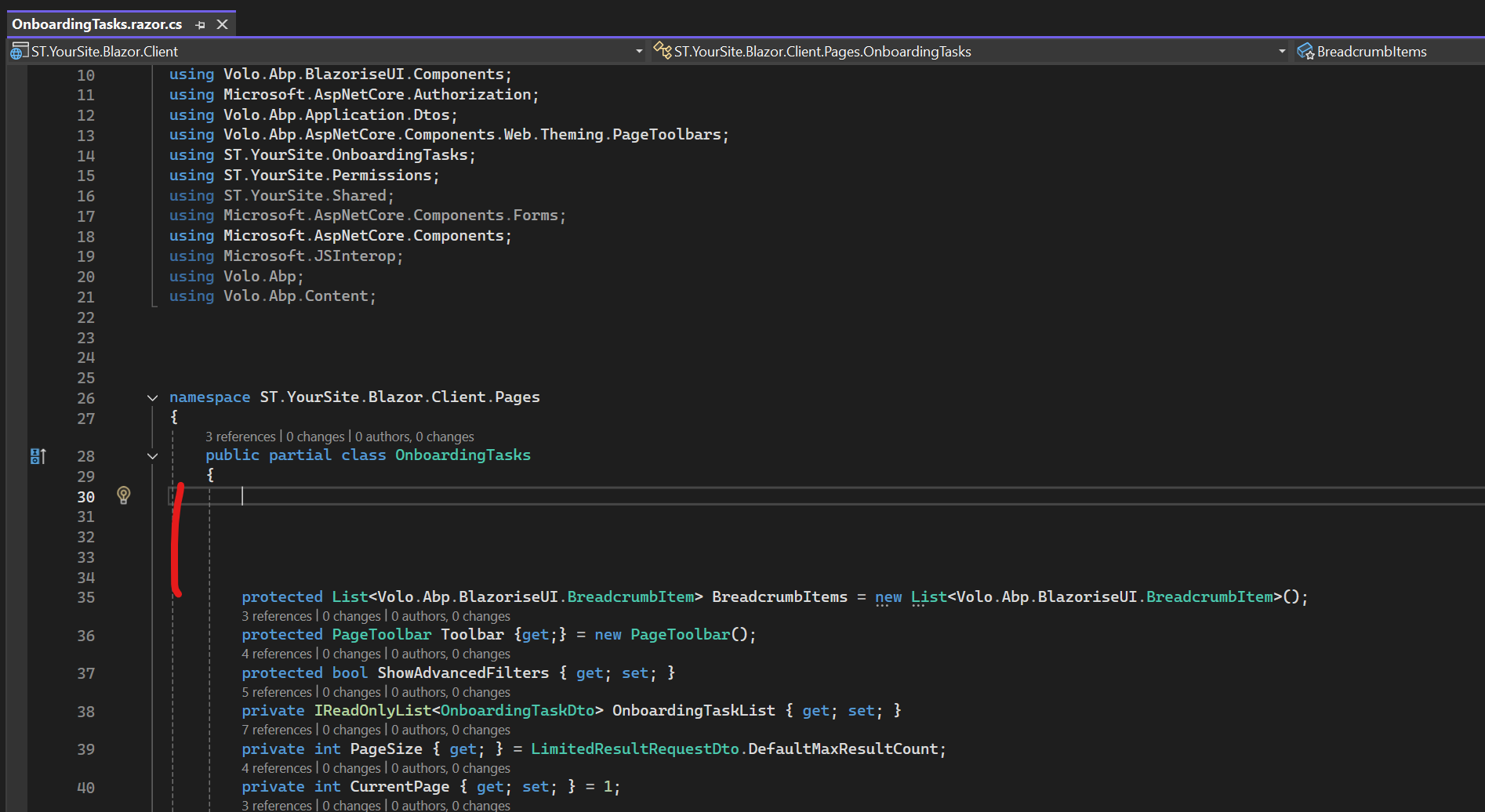Screen dimensions: 1485x812
Task: Click the pin icon on OnboardingTasks.razor.cs tab
Action: [200, 25]
